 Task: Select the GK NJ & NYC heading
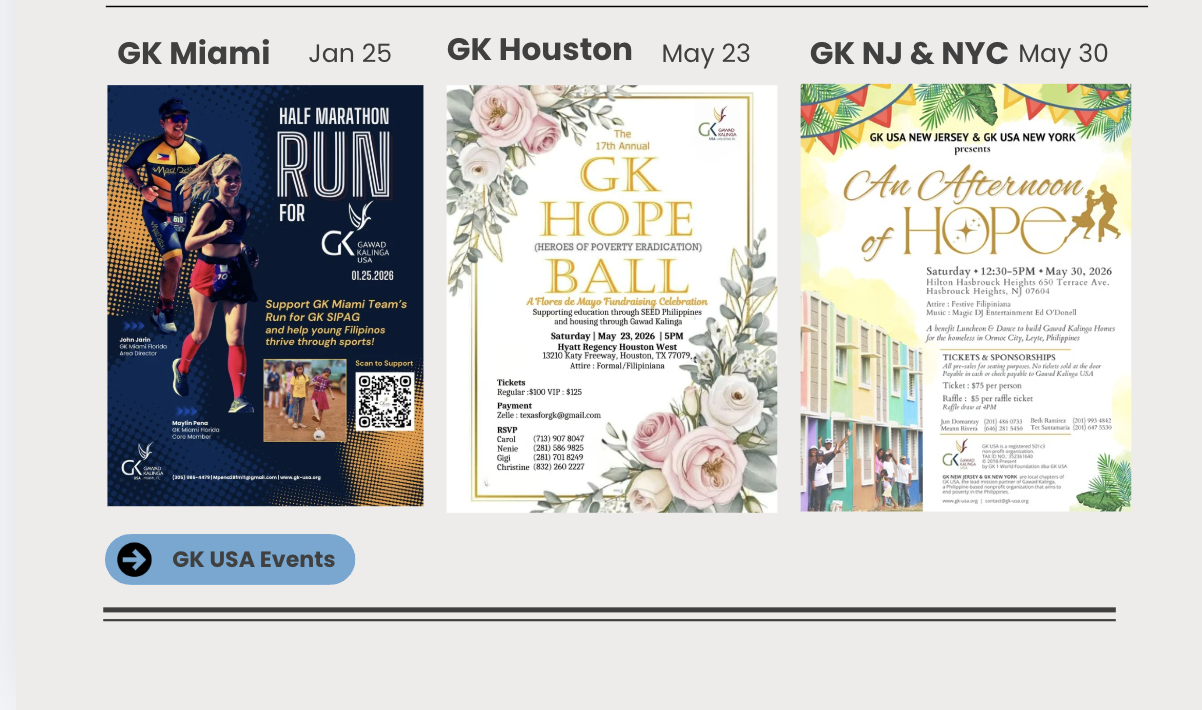pyautogui.click(x=908, y=53)
